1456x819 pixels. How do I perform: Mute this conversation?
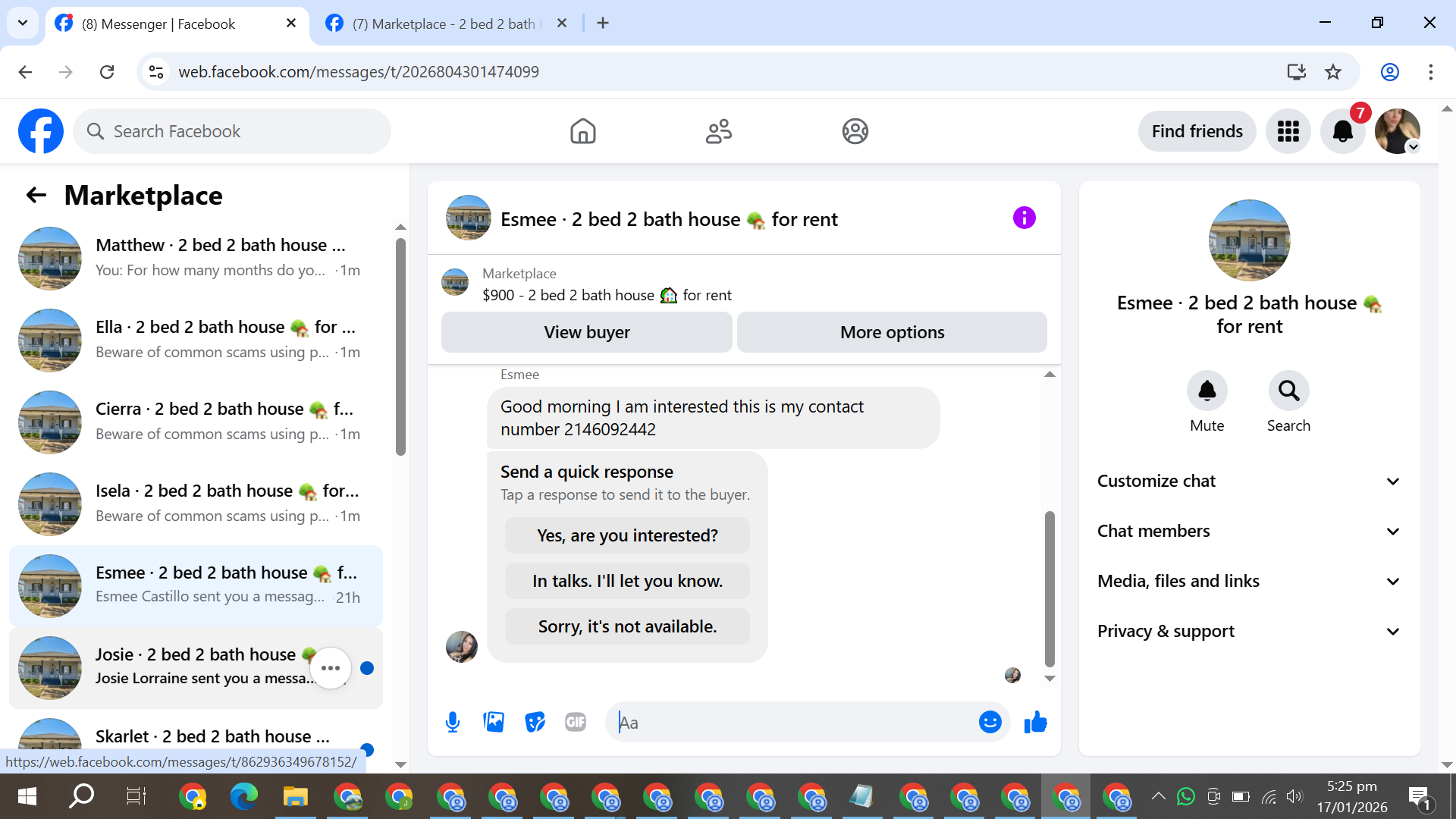1207,391
